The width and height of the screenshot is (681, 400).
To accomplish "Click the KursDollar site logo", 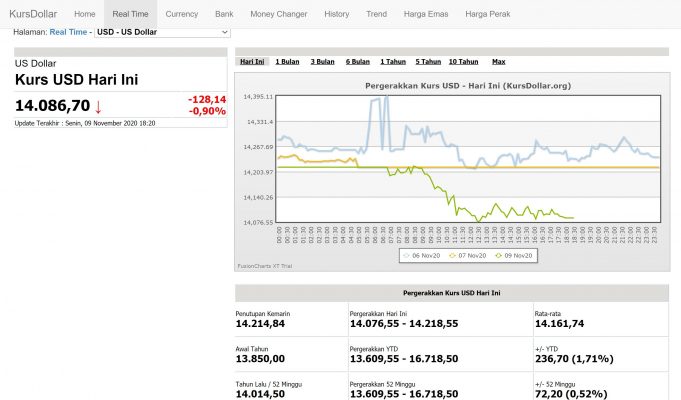I will coord(31,14).
